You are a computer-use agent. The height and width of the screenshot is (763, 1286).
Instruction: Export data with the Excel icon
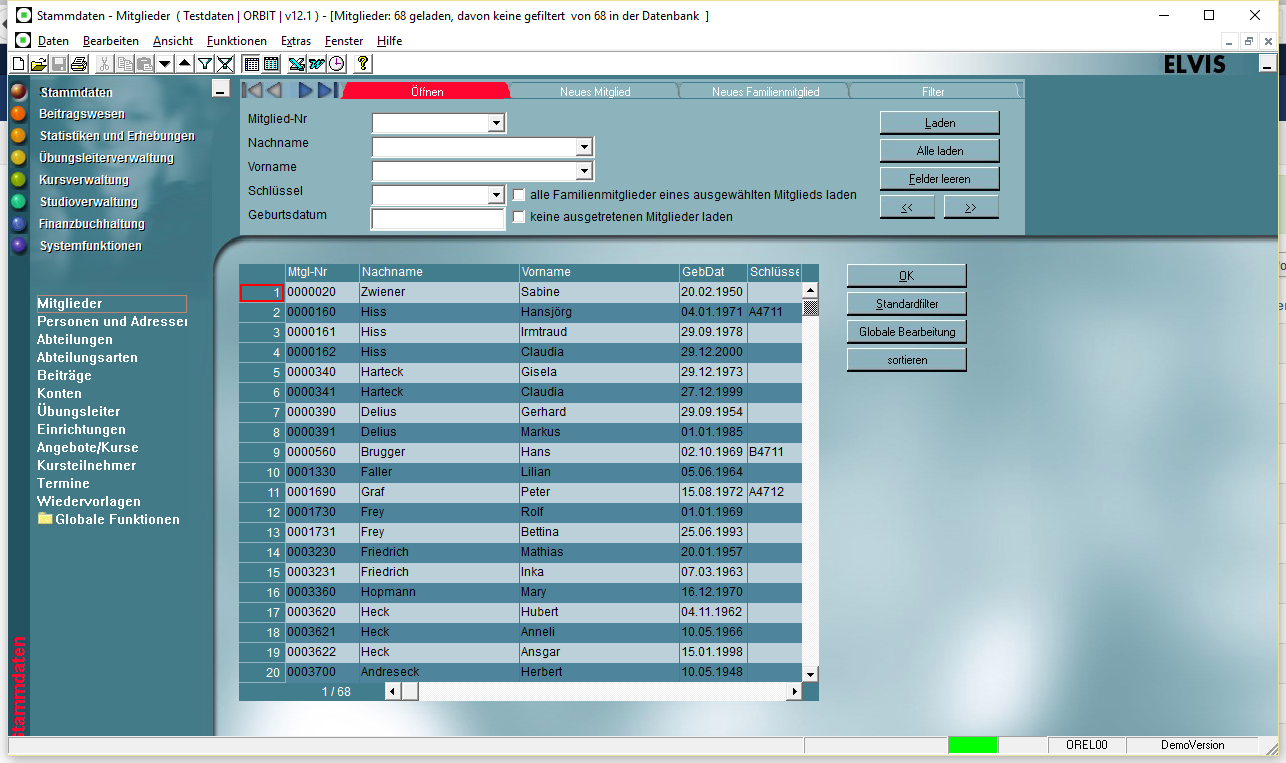click(x=296, y=63)
